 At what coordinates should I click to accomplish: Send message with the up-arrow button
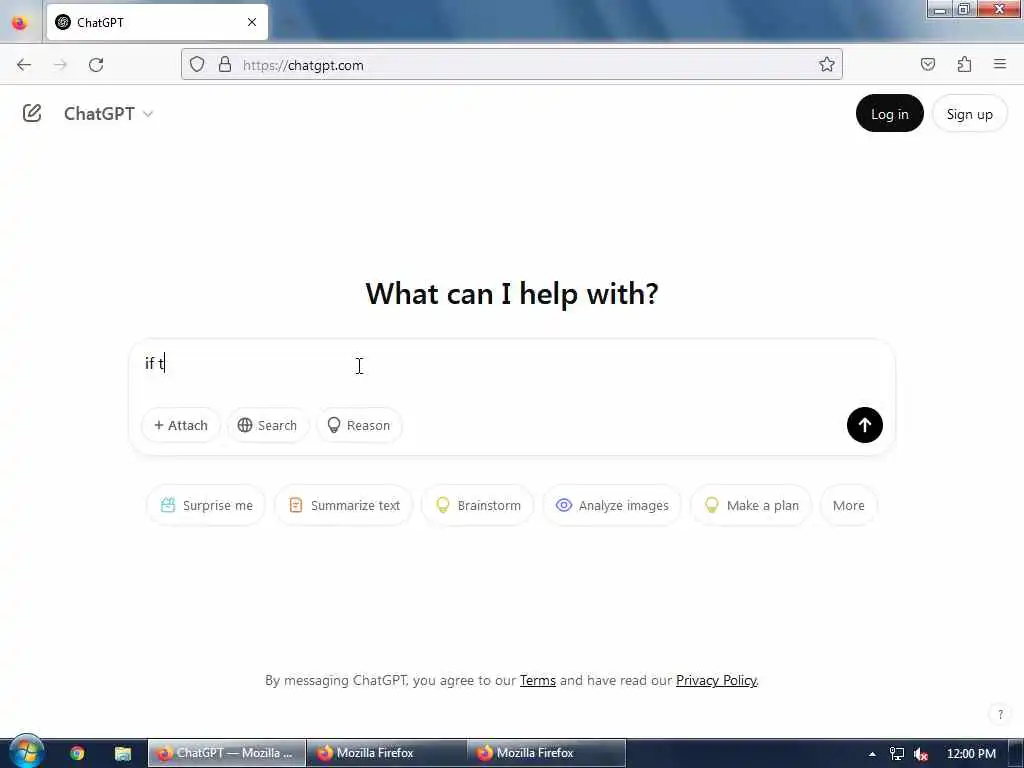click(x=864, y=425)
